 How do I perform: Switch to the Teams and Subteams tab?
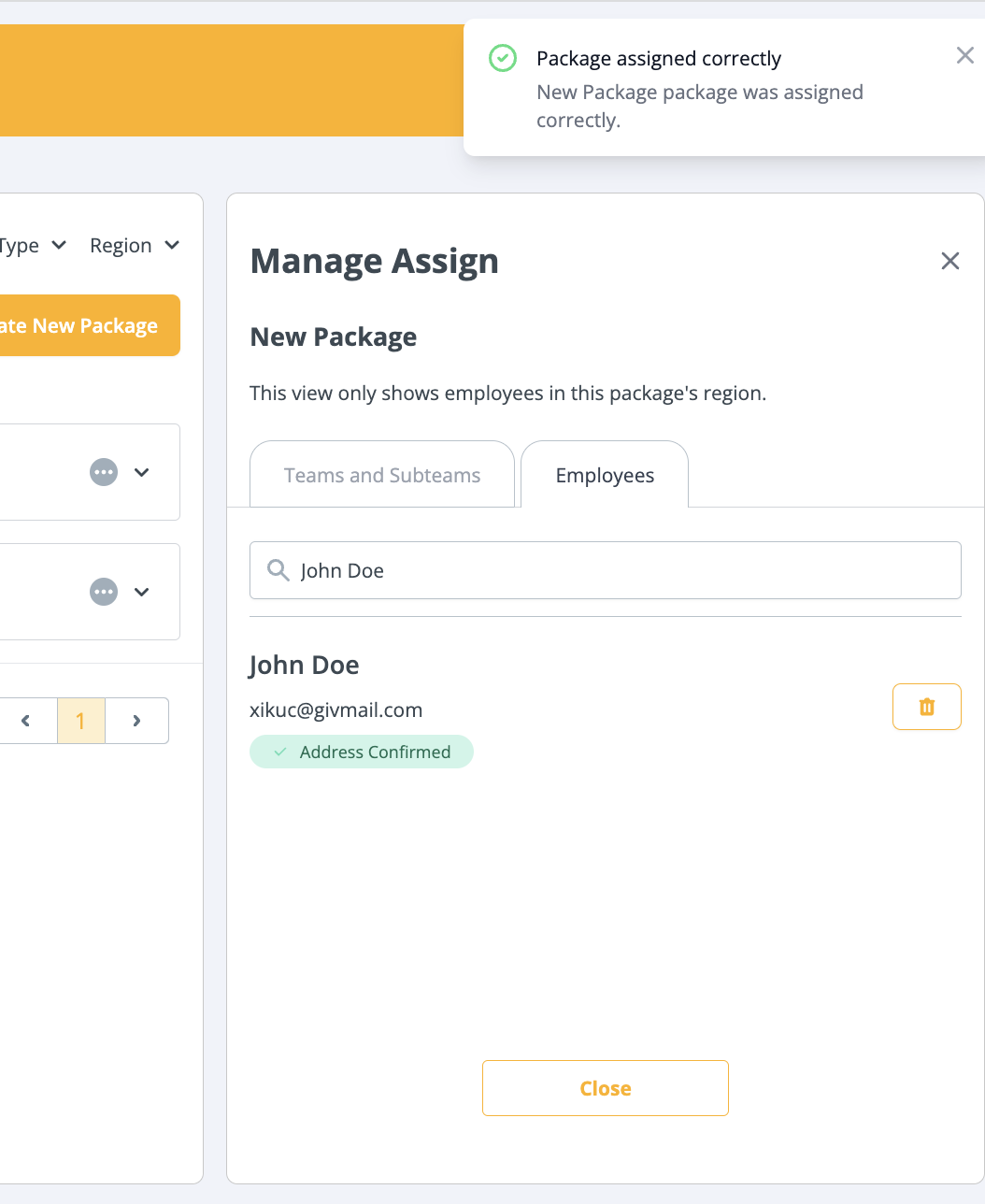[x=381, y=474]
